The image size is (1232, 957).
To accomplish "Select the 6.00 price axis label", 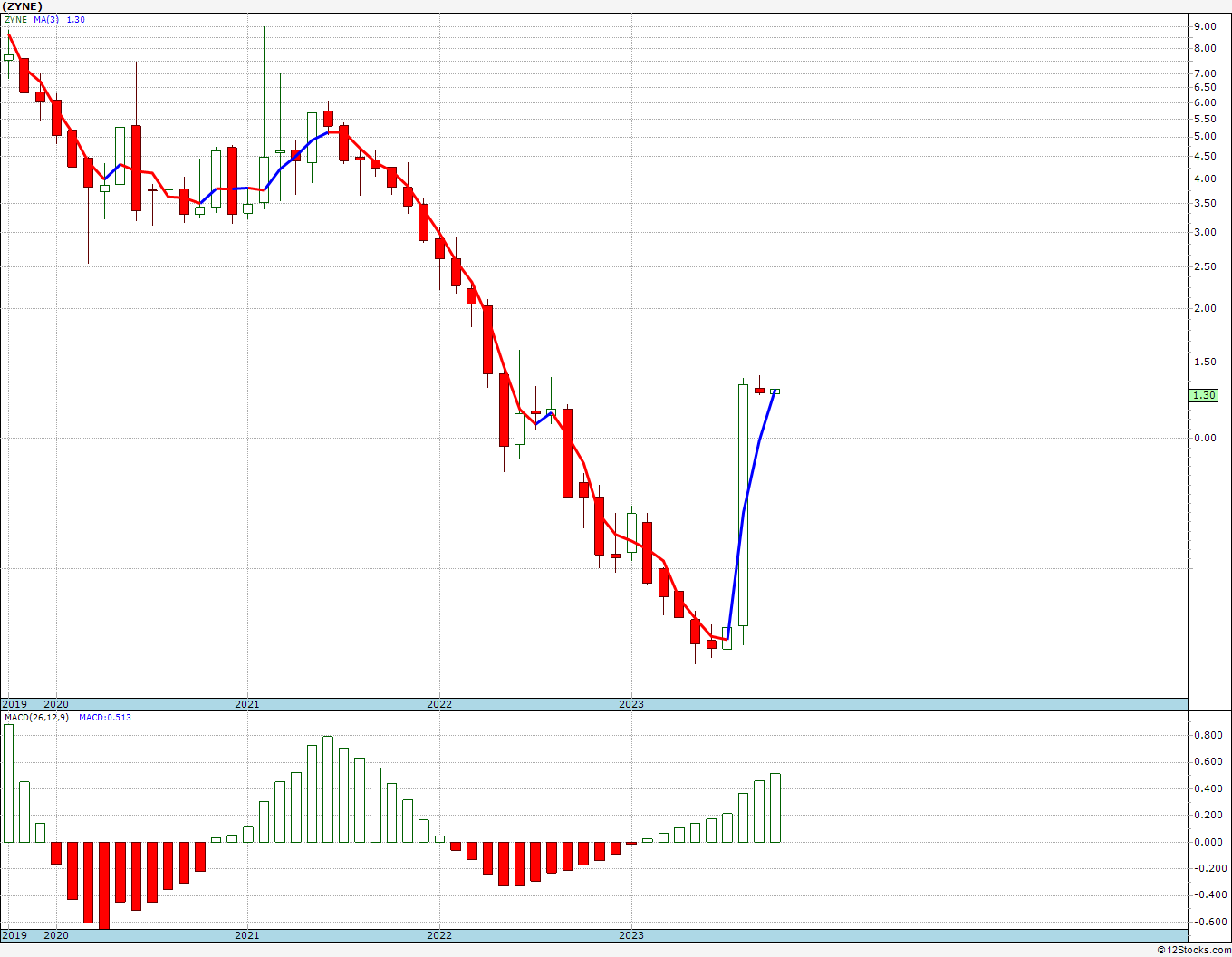I will 1204,102.
